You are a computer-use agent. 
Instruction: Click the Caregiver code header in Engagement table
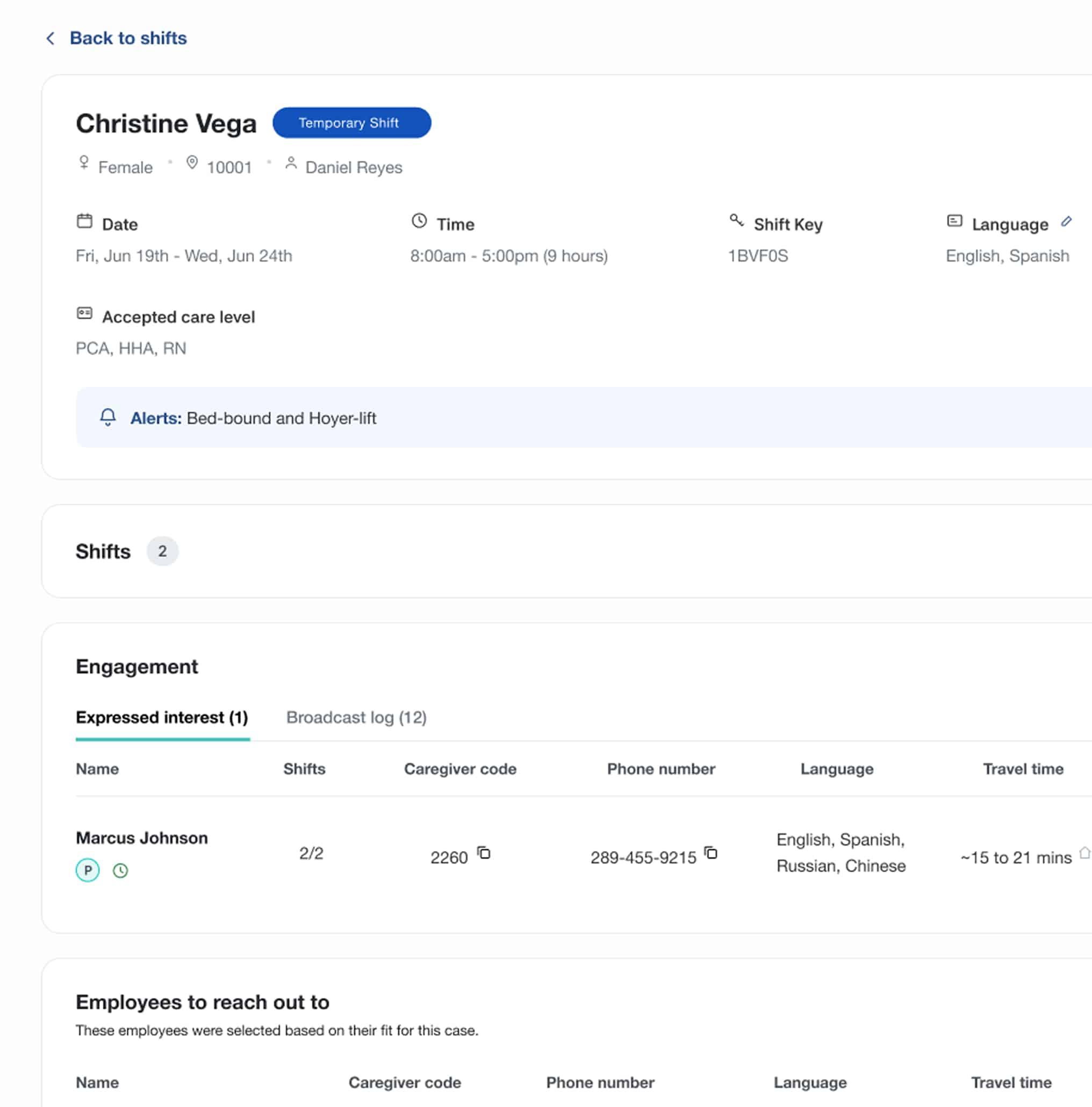coord(460,769)
